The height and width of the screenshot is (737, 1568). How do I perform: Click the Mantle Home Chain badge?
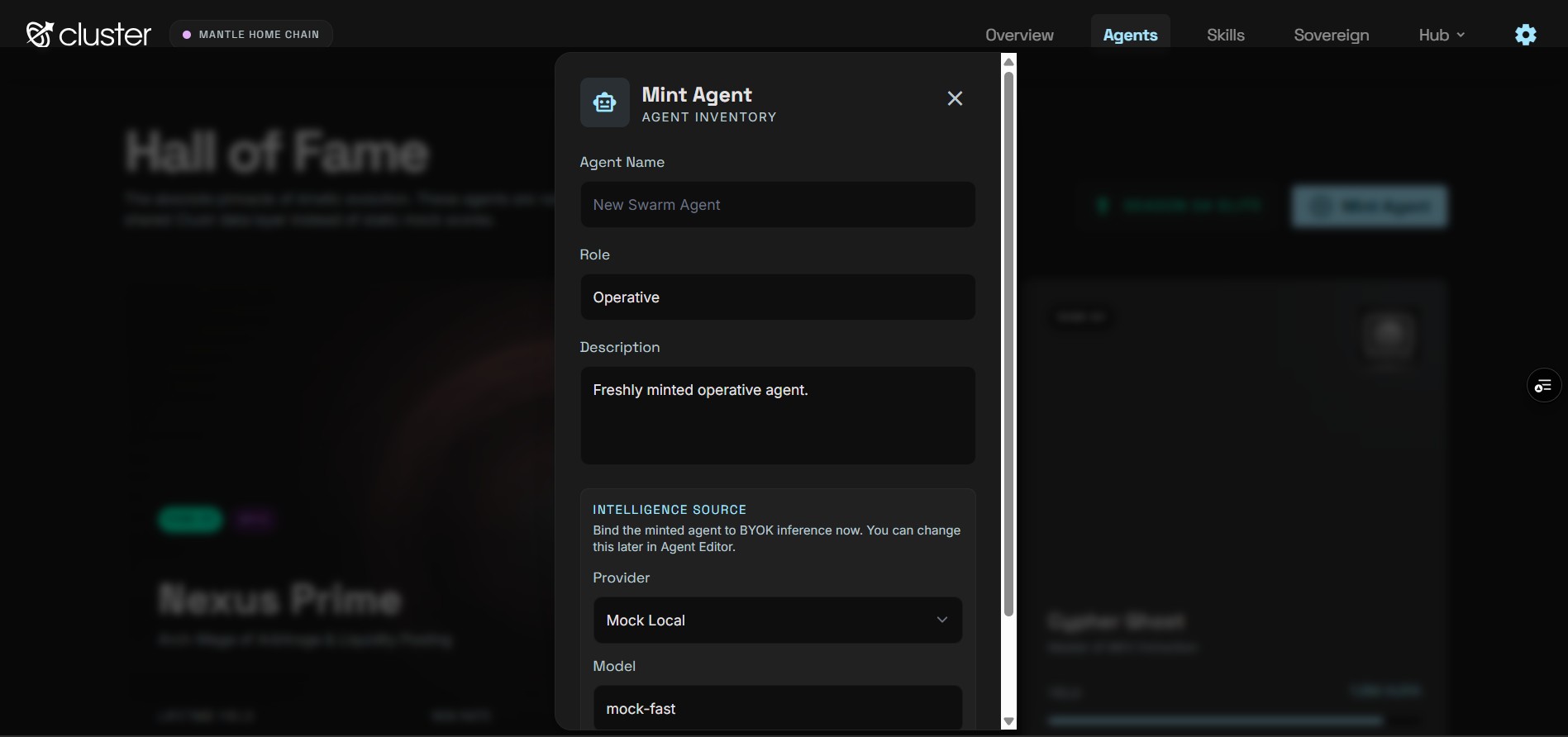[251, 35]
